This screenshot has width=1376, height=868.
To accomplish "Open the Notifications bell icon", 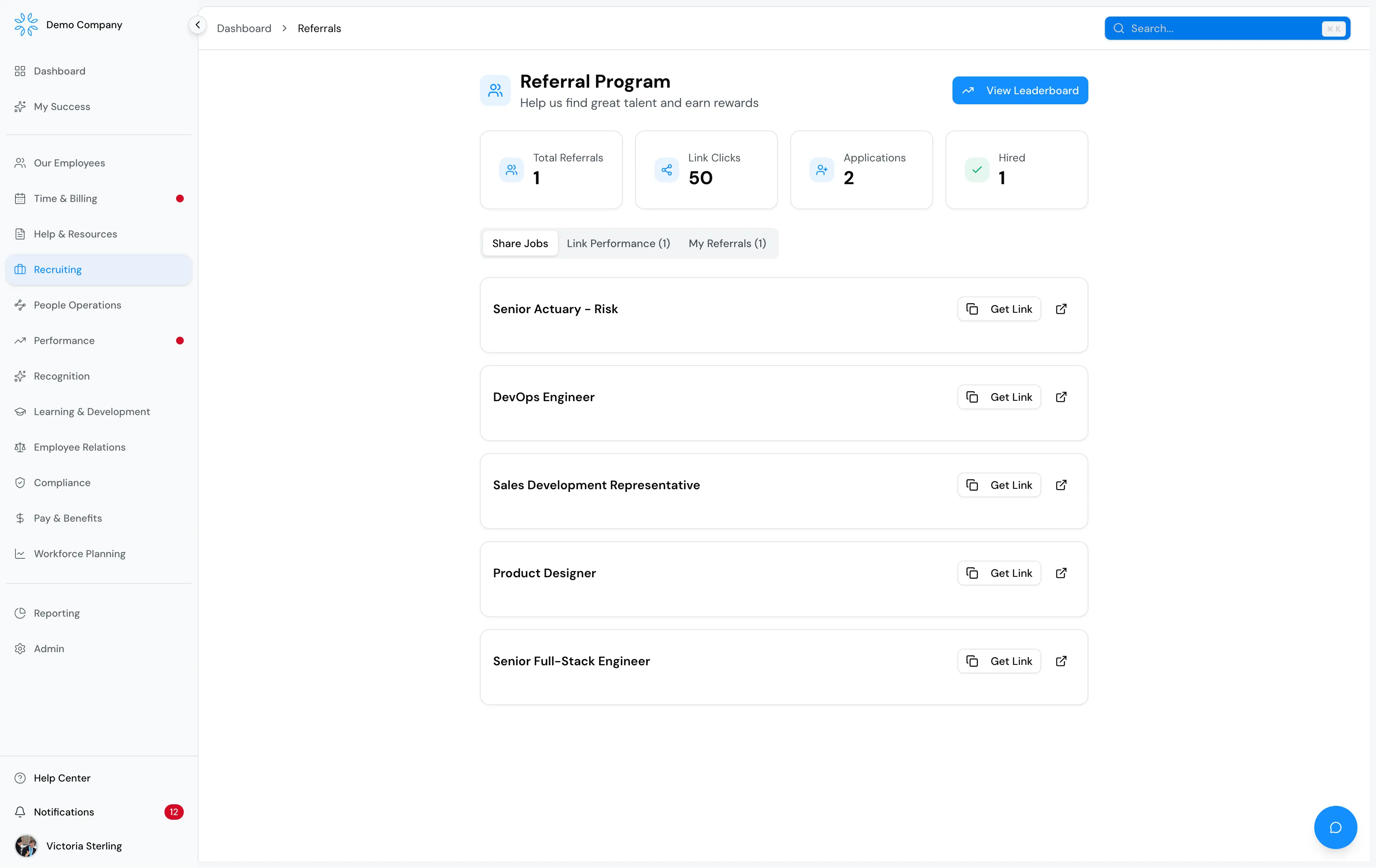I will point(20,811).
